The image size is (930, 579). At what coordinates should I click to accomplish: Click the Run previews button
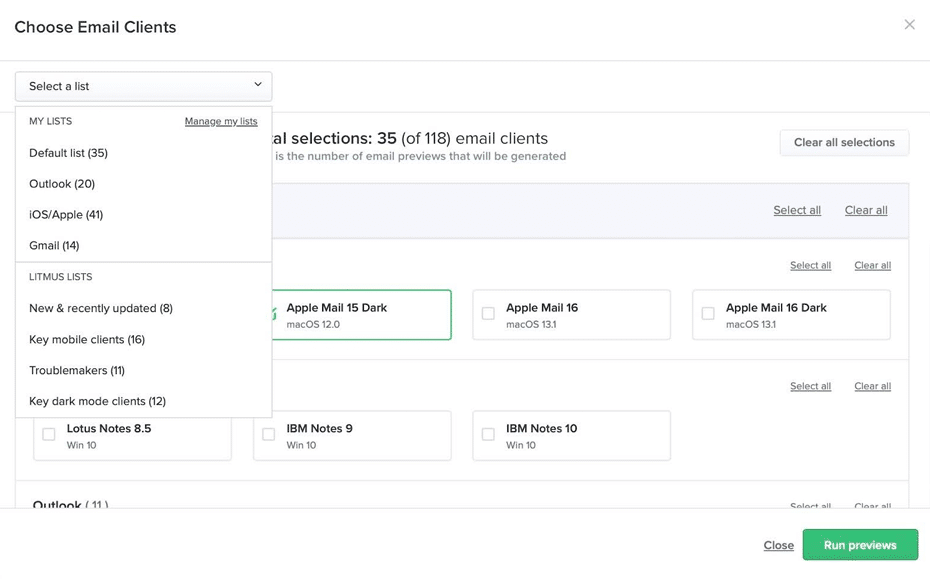click(x=860, y=545)
